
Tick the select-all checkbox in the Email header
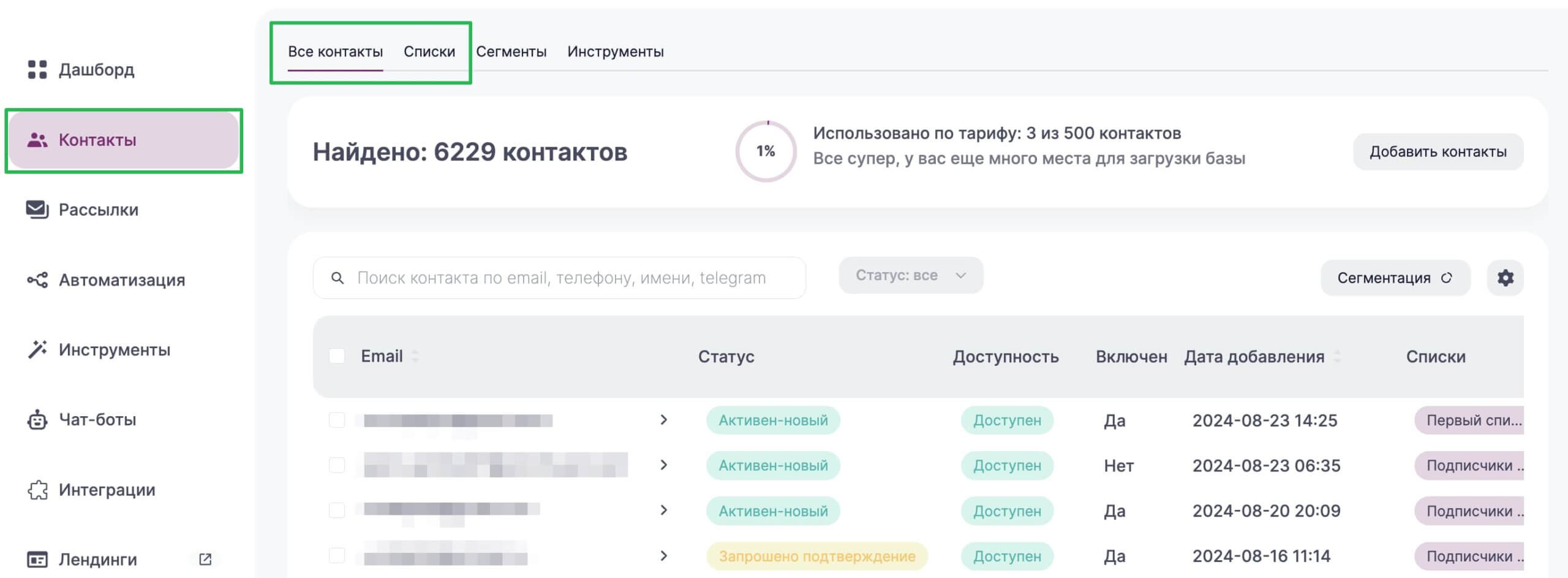337,356
